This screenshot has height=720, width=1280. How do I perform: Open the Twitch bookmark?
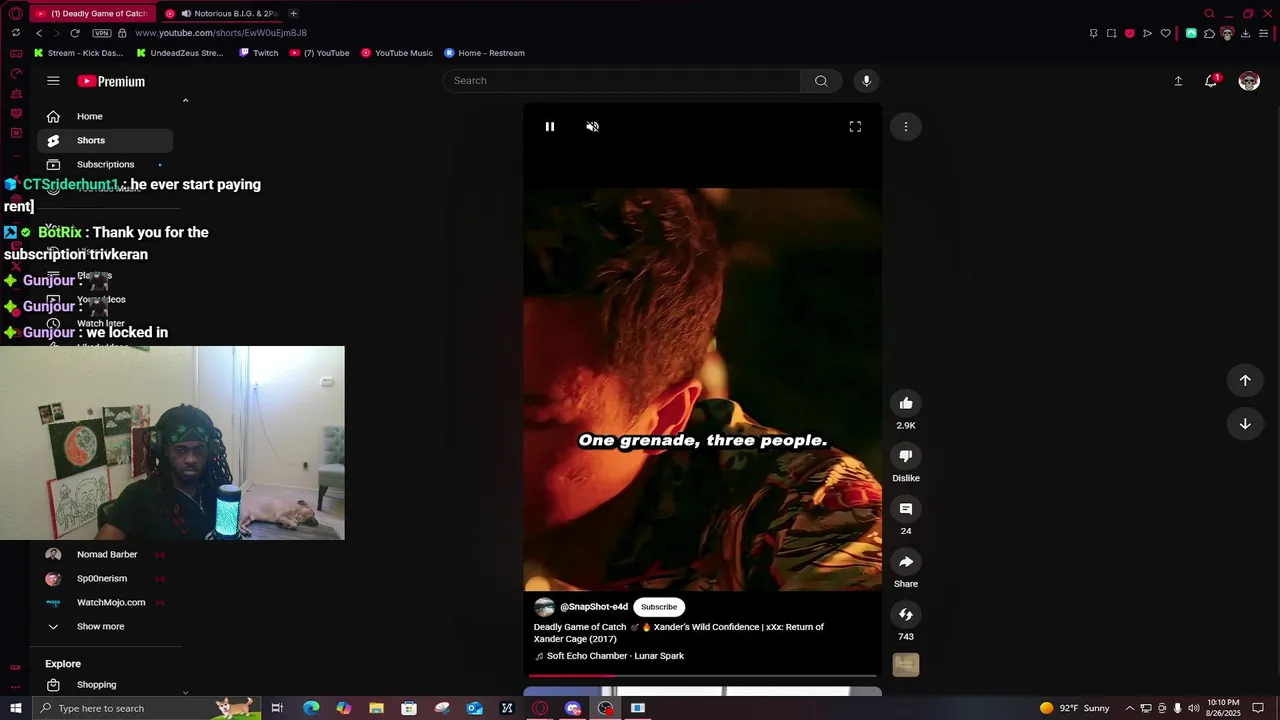259,53
